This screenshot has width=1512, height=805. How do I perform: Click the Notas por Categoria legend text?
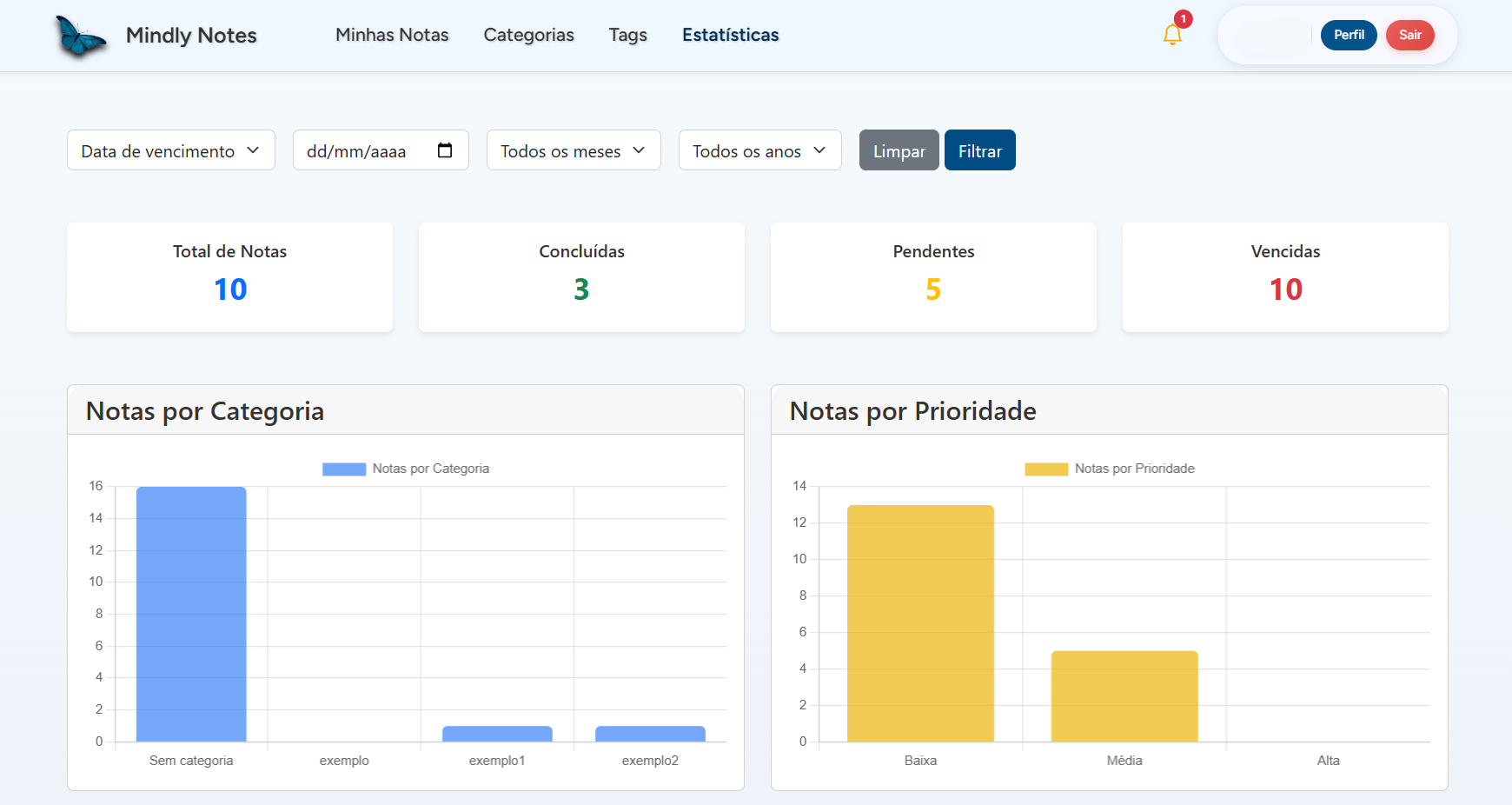[431, 469]
